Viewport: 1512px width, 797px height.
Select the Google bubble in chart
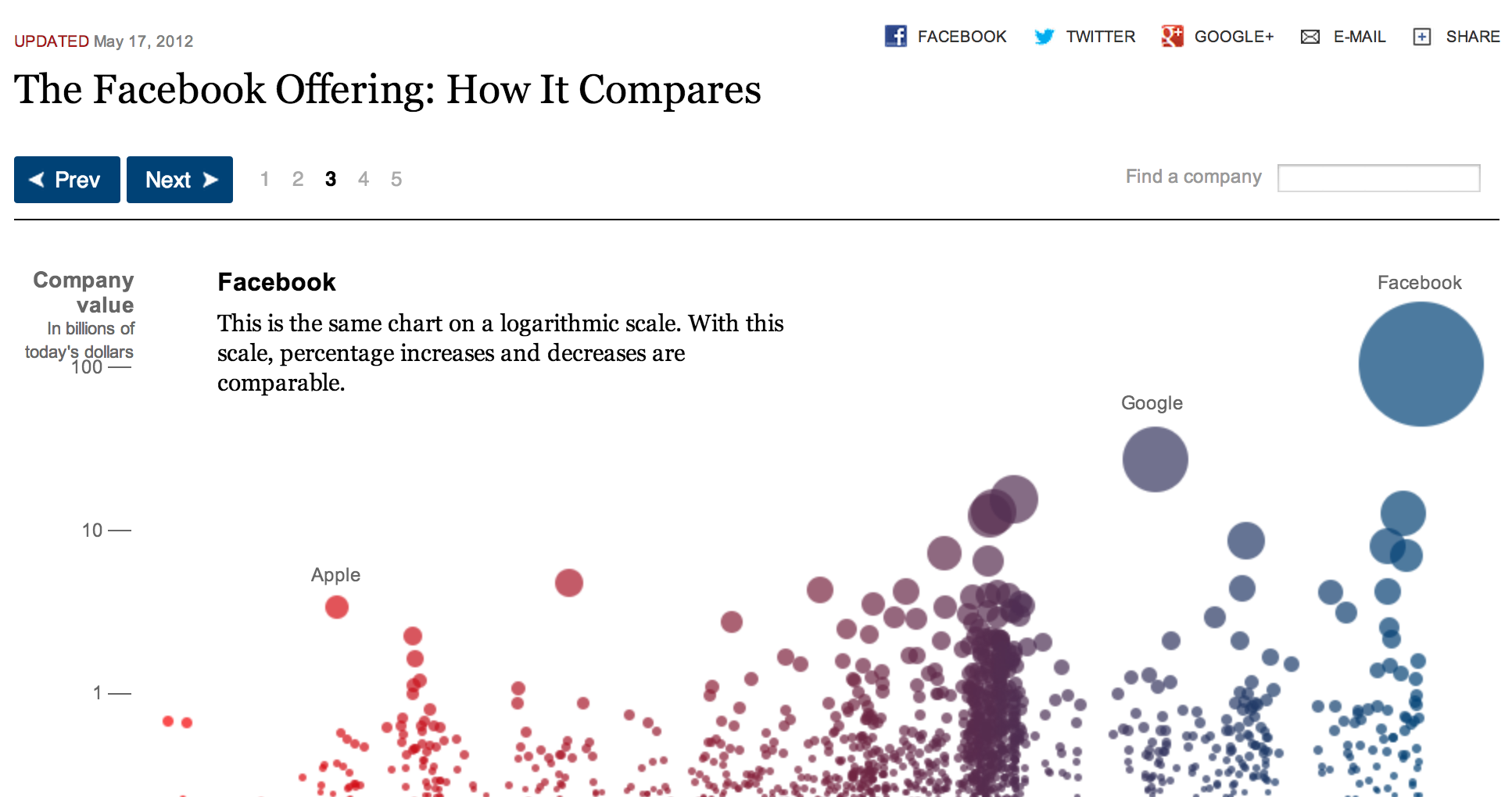(x=1155, y=459)
